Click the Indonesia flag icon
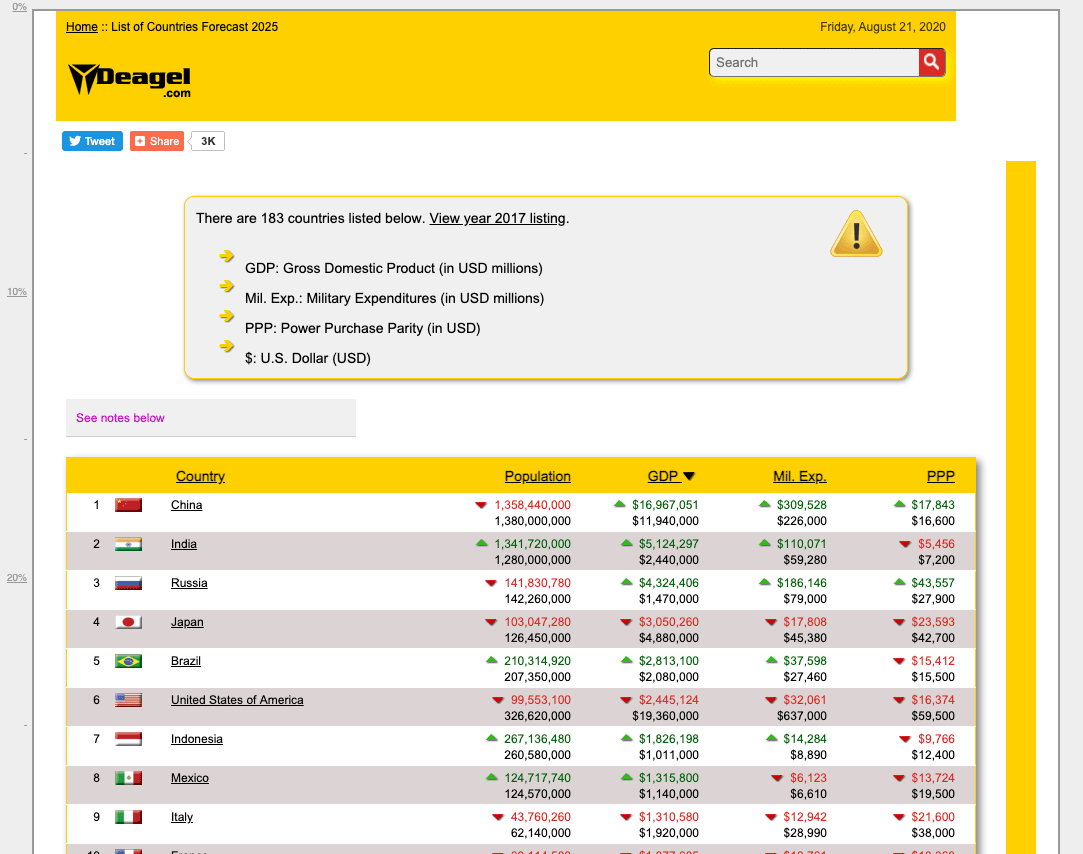Viewport: 1083px width, 854px height. [x=128, y=739]
